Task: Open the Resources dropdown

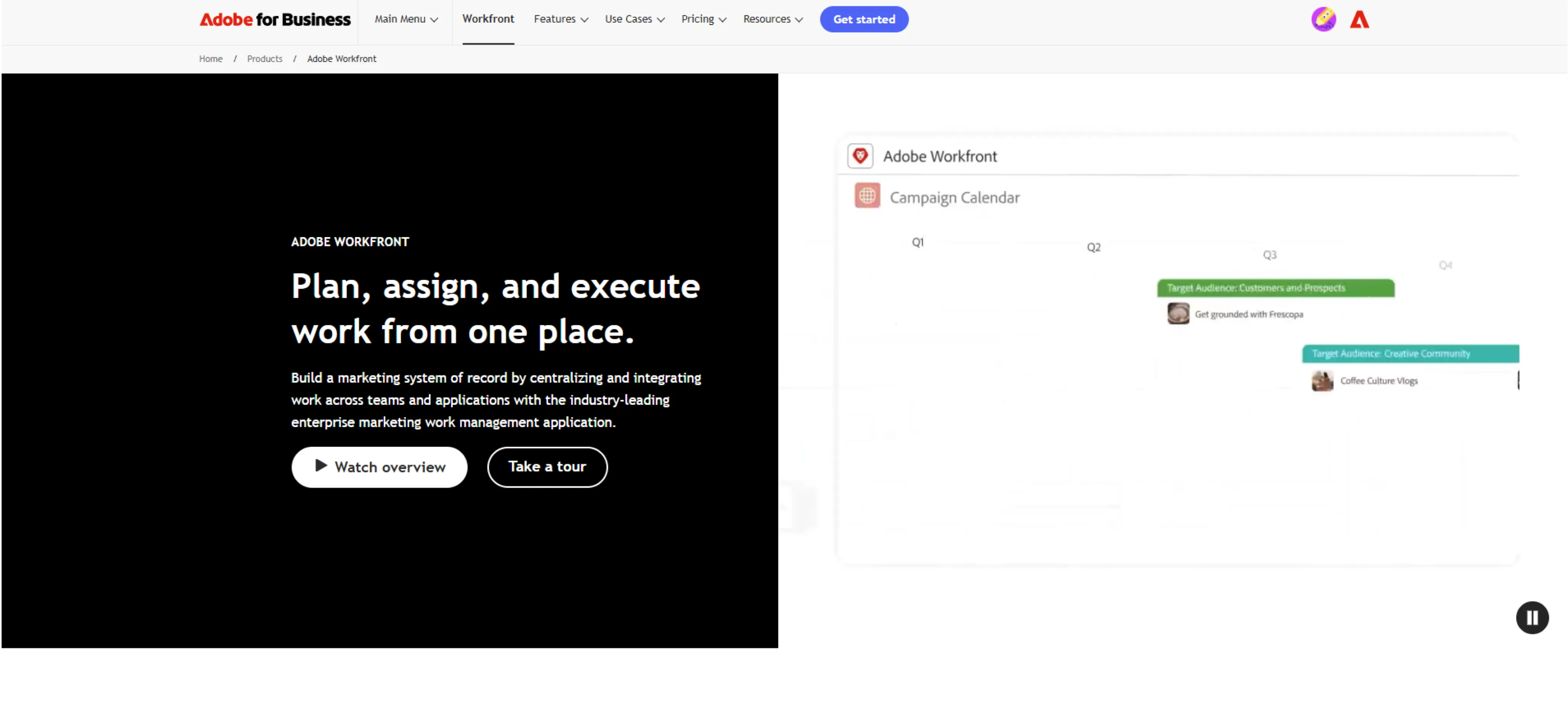Action: pyautogui.click(x=772, y=19)
